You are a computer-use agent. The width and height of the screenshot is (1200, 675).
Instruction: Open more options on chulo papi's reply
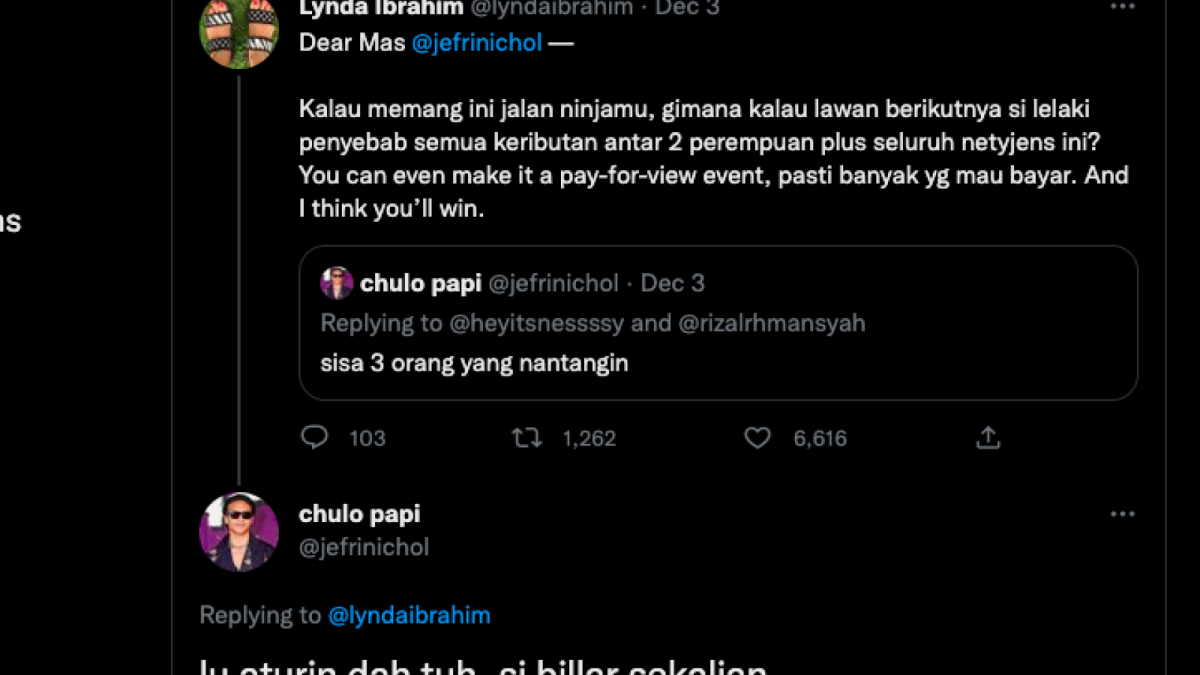[x=1121, y=513]
